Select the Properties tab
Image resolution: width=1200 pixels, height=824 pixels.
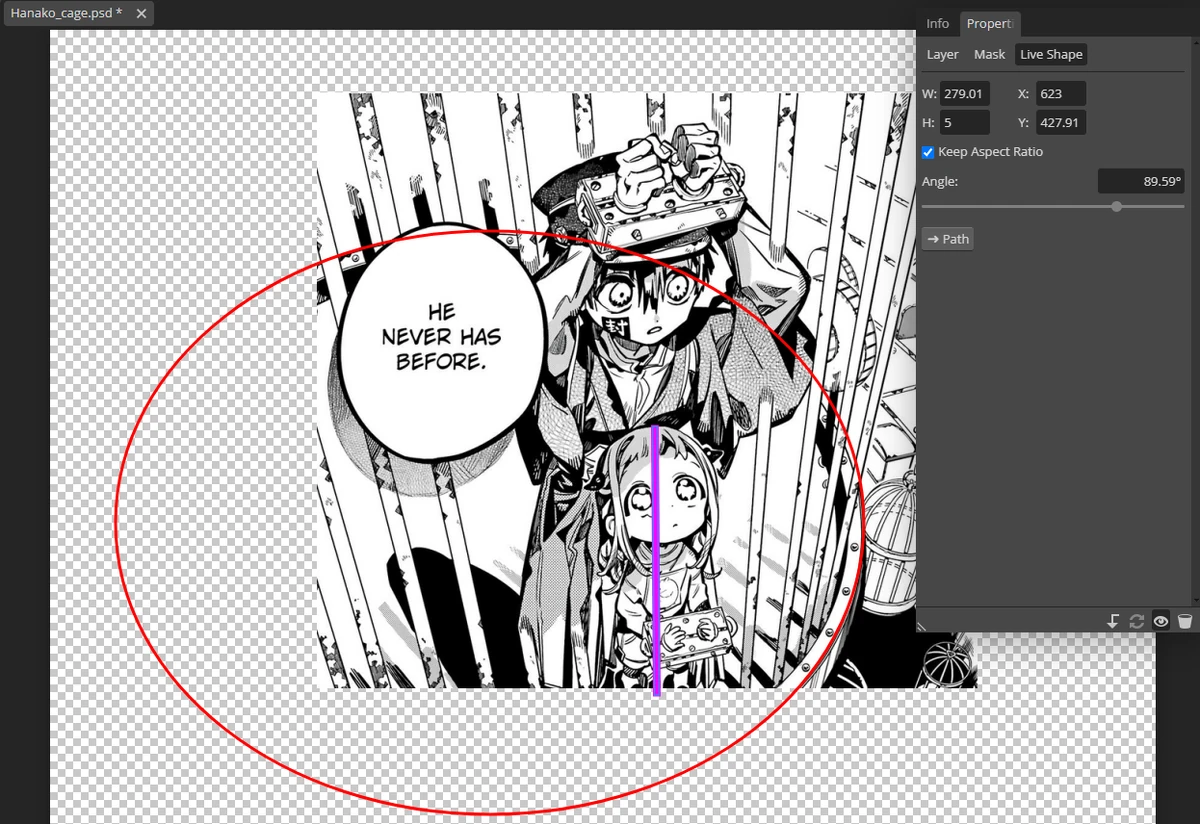click(x=989, y=23)
